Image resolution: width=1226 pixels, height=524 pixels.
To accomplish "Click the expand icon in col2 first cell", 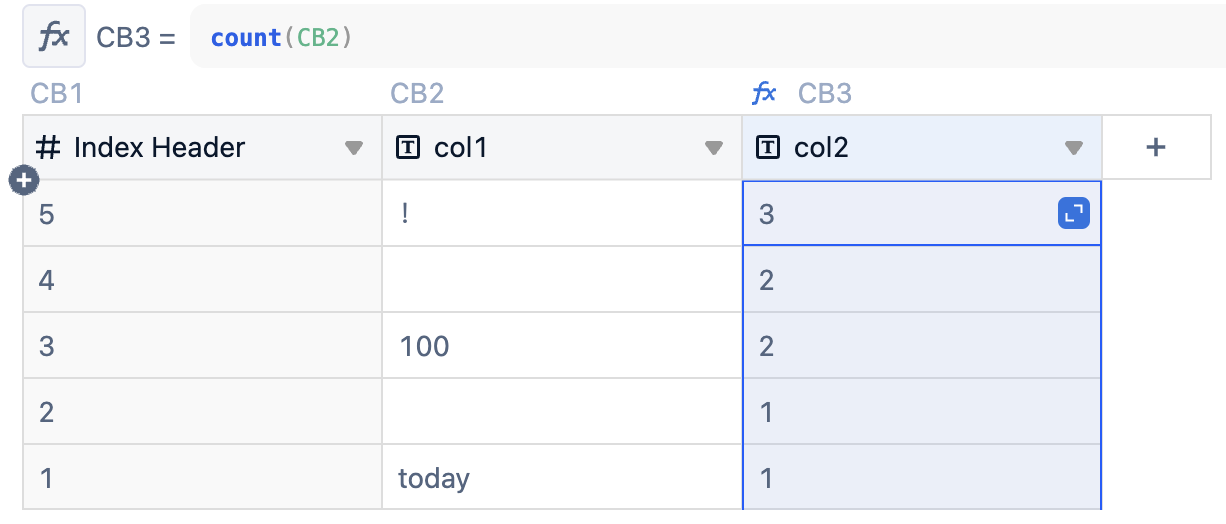I will (1074, 213).
